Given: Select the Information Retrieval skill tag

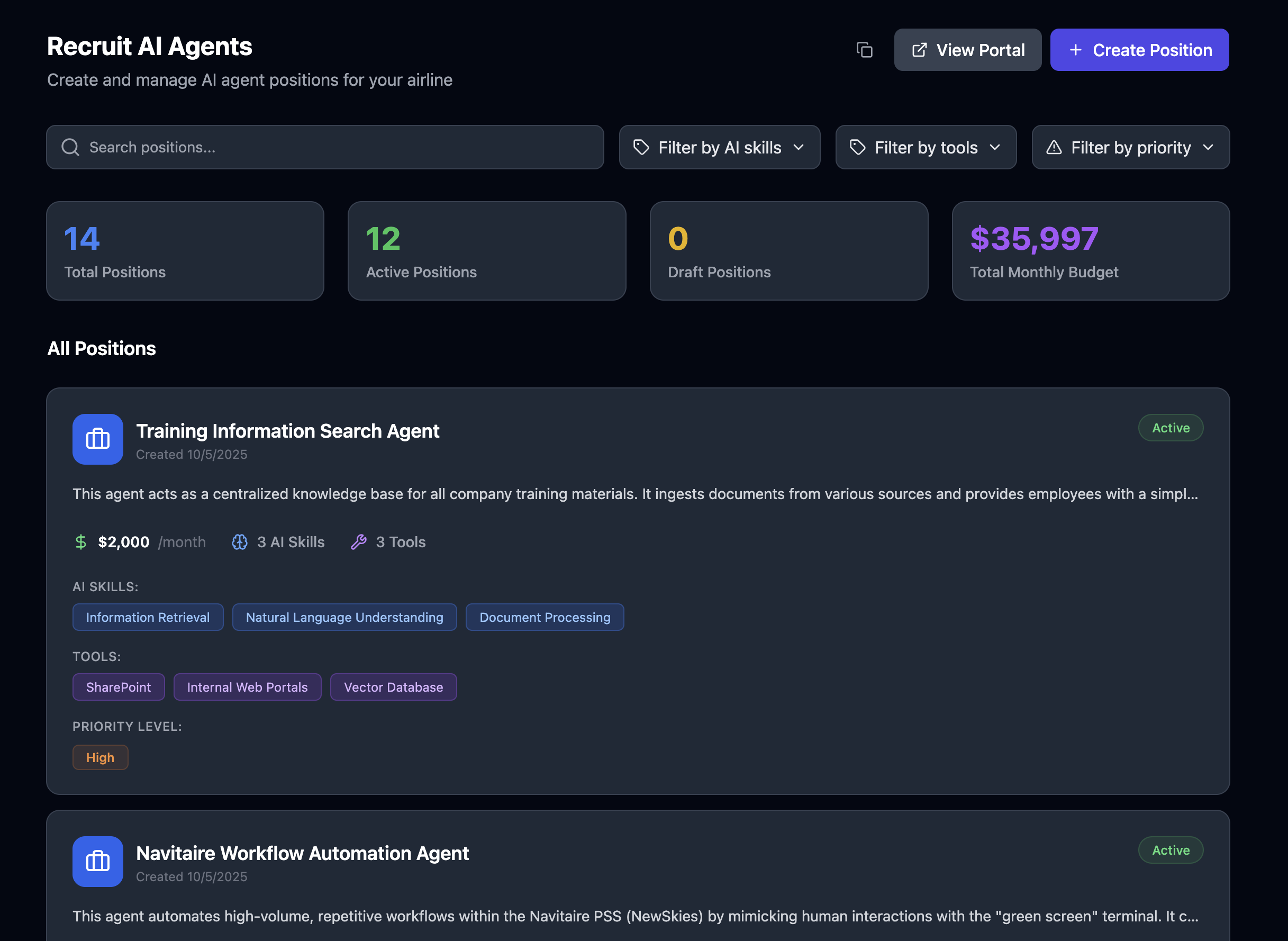Looking at the screenshot, I should coord(148,617).
